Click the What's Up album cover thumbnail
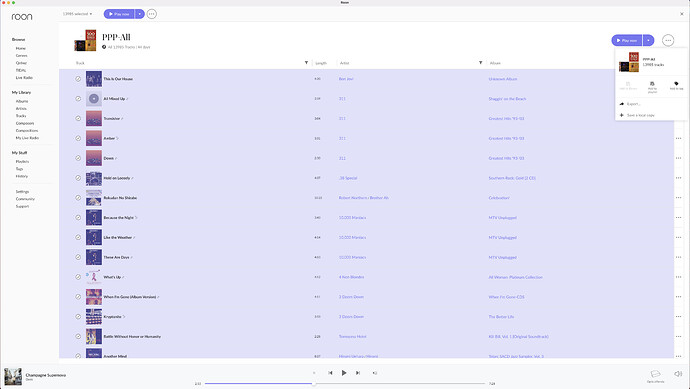The height and width of the screenshot is (389, 690). 94,277
